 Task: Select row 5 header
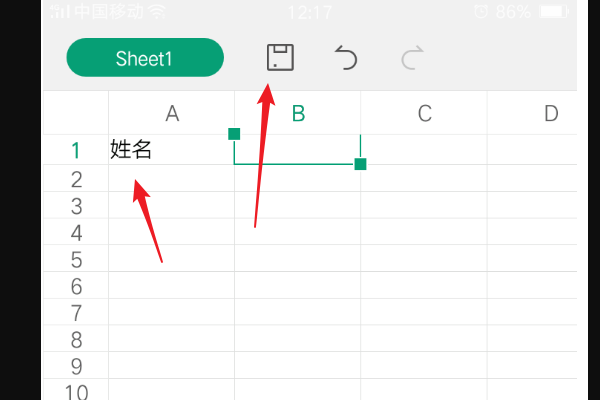click(75, 259)
